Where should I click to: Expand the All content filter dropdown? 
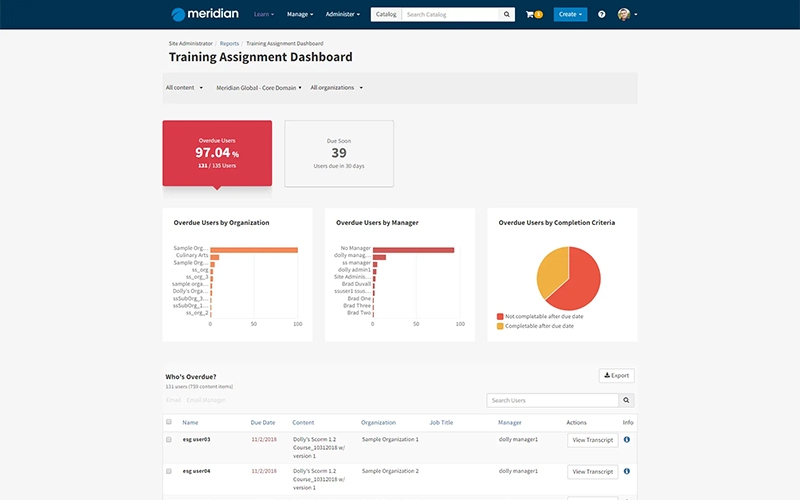pyautogui.click(x=184, y=88)
